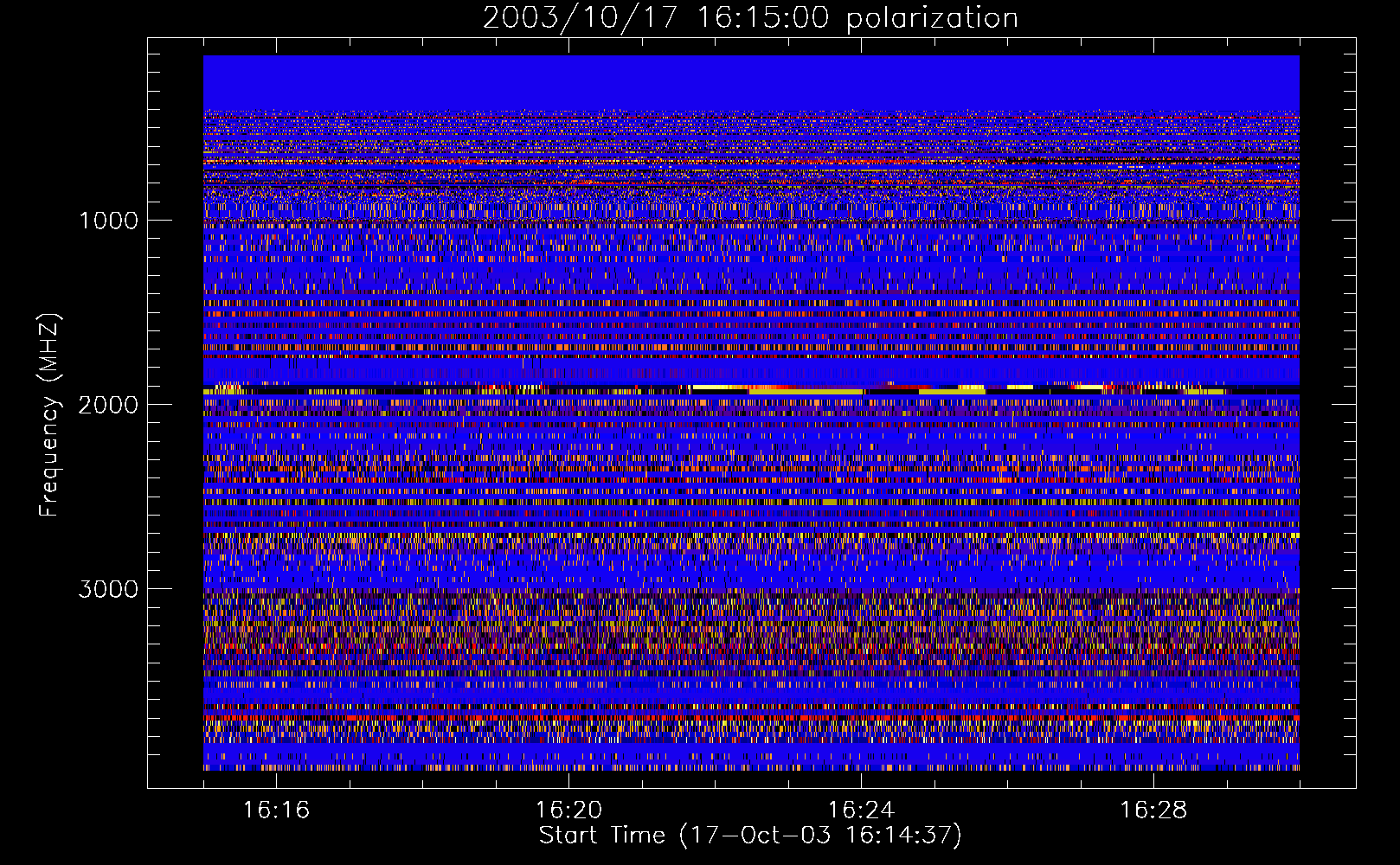Click the plot title '2003/10/17 16:15:00 polarization'
1400x865 pixels.
750,18
